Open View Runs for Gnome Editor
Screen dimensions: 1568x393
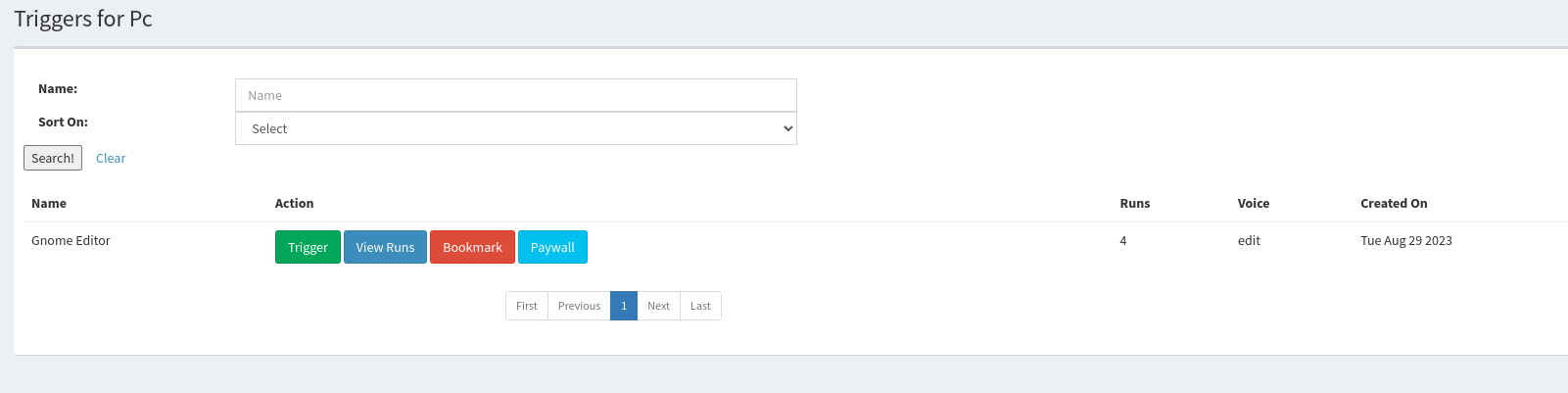coord(385,247)
